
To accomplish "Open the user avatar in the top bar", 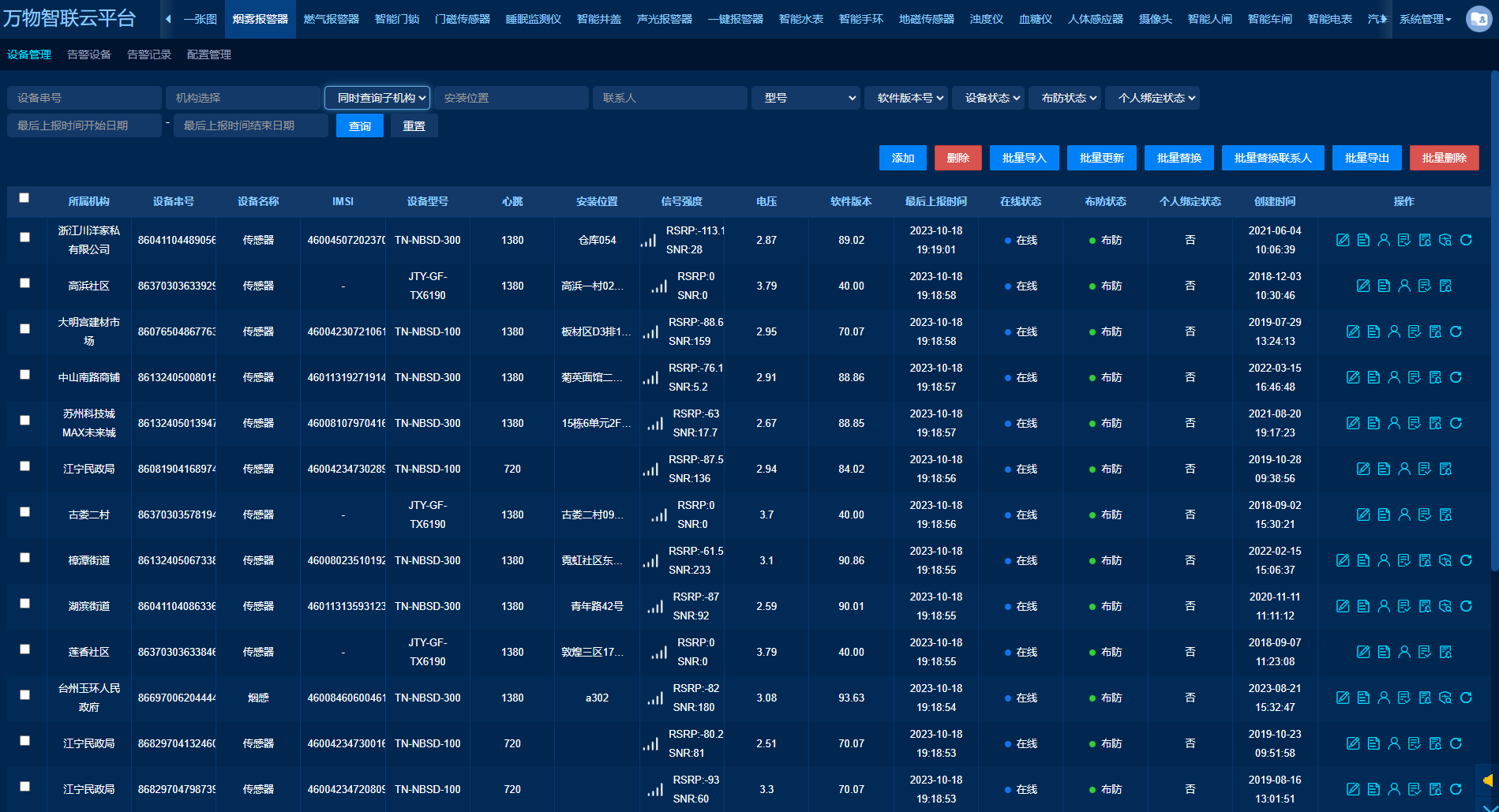I will [x=1478, y=19].
